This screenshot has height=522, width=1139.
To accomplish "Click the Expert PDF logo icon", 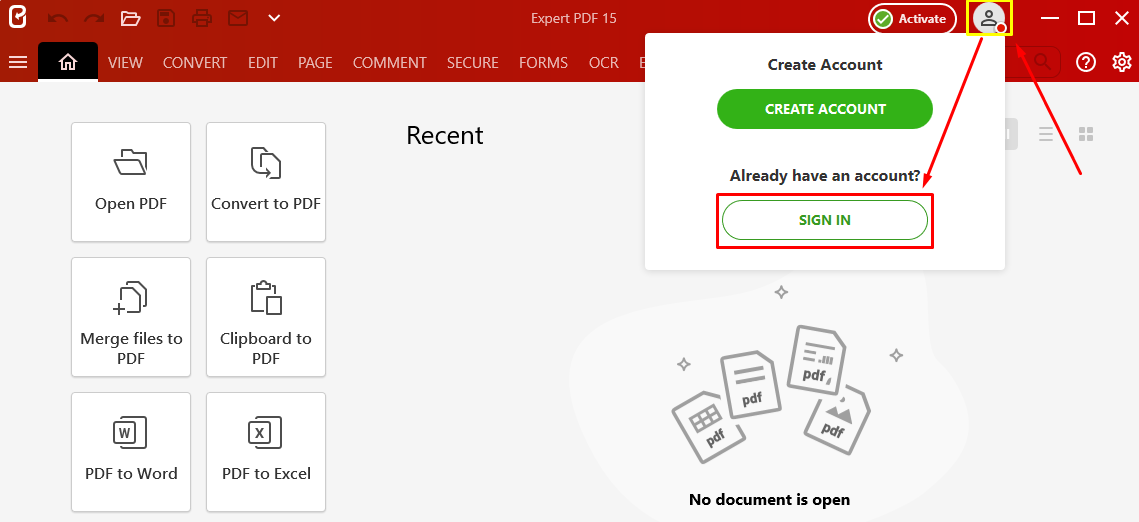I will (x=17, y=18).
